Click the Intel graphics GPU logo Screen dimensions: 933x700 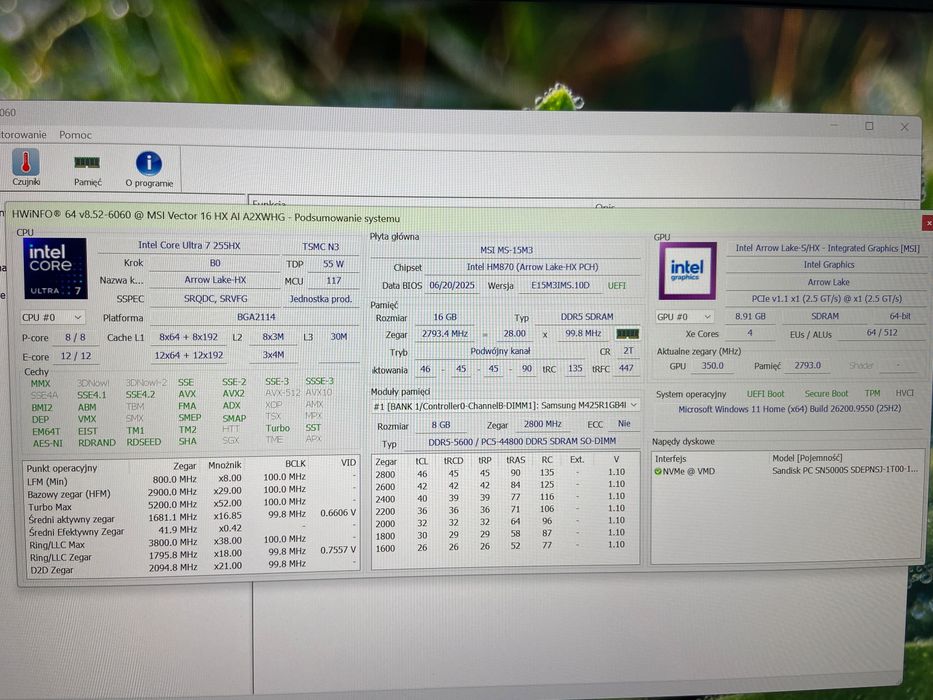click(687, 270)
